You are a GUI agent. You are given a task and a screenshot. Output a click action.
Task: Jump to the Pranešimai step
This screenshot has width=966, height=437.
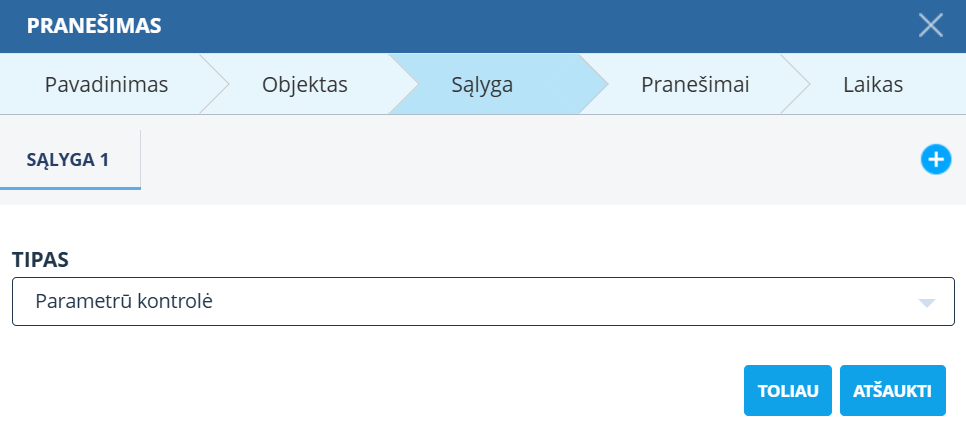695,84
